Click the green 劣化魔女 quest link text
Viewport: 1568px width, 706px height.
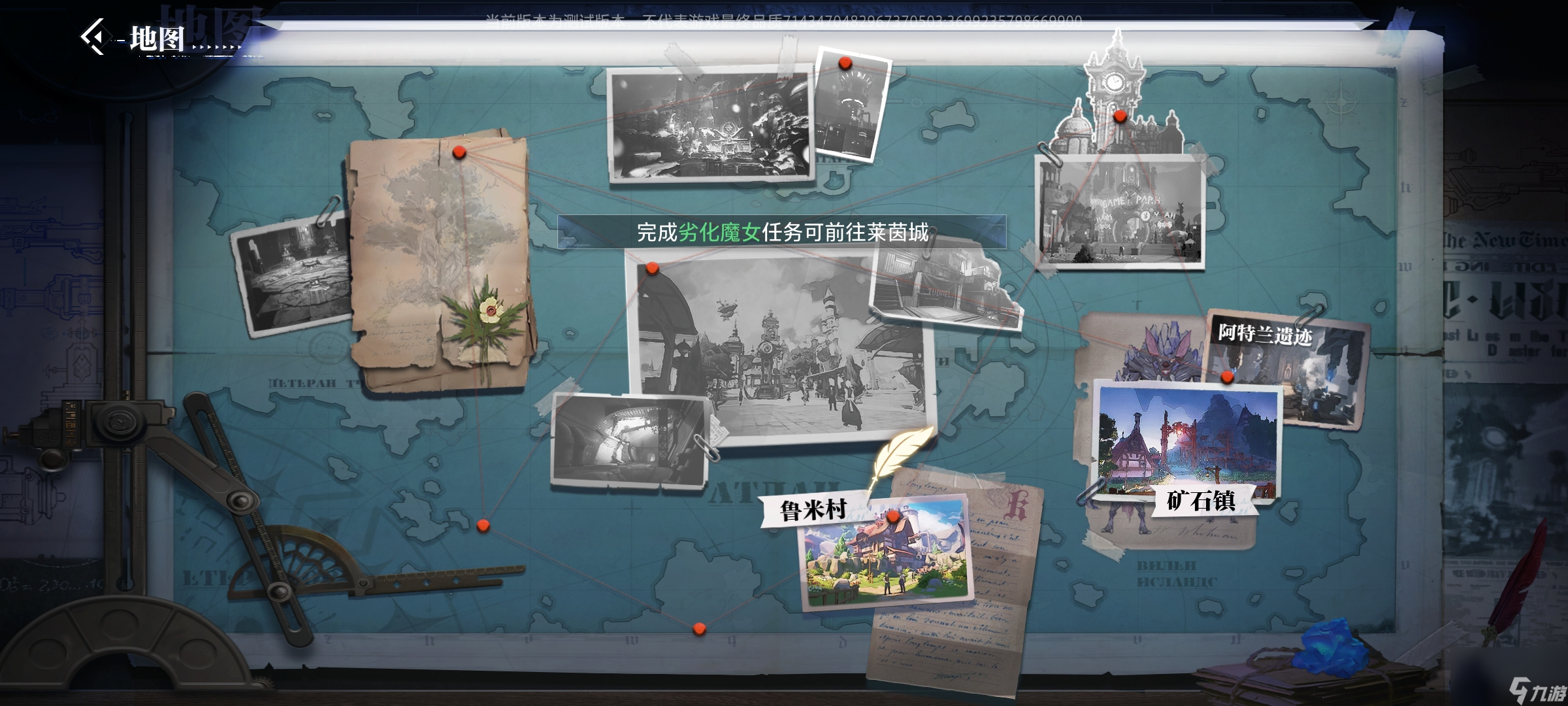click(x=720, y=232)
